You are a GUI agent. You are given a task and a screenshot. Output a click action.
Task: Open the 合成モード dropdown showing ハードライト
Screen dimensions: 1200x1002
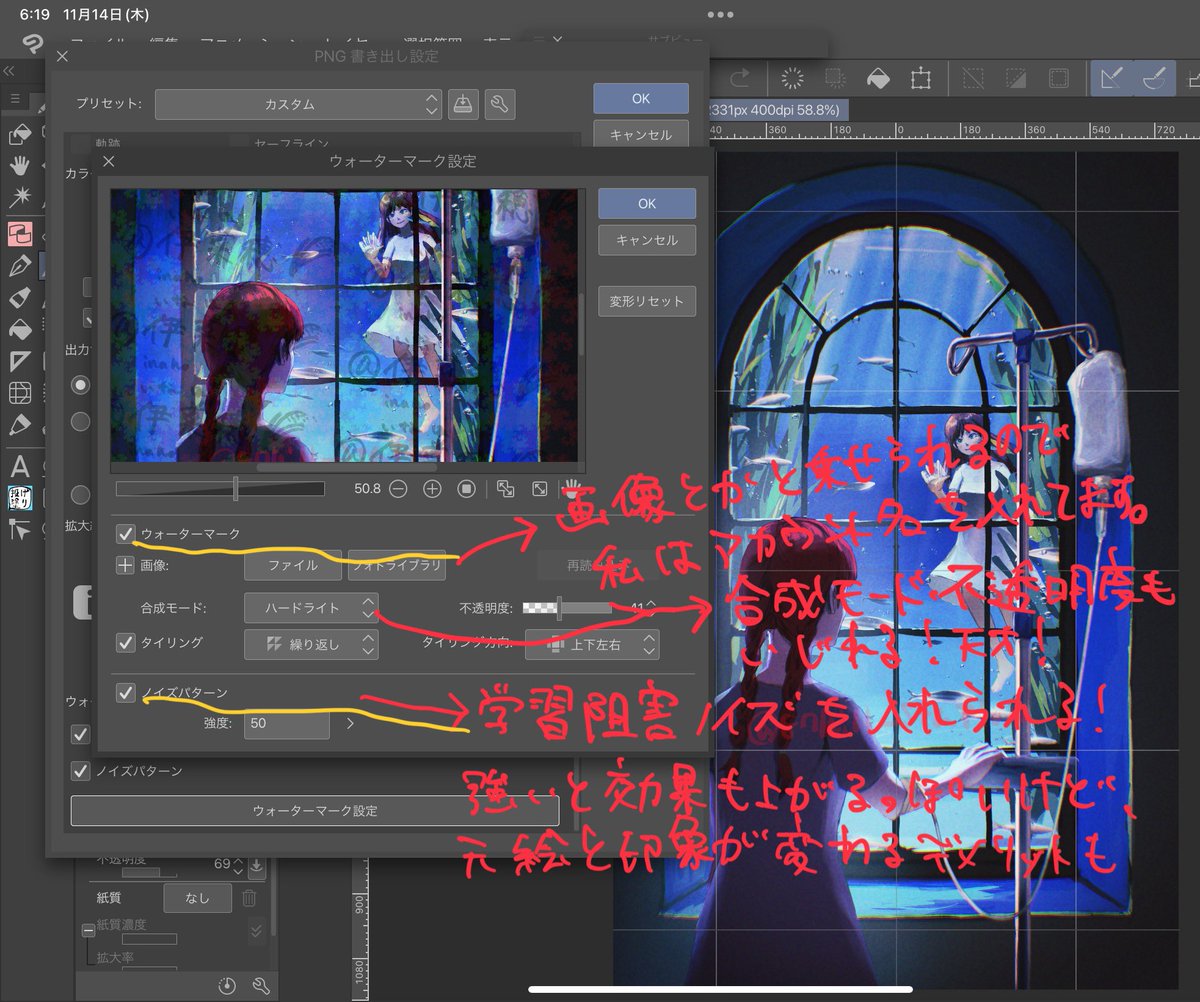310,608
